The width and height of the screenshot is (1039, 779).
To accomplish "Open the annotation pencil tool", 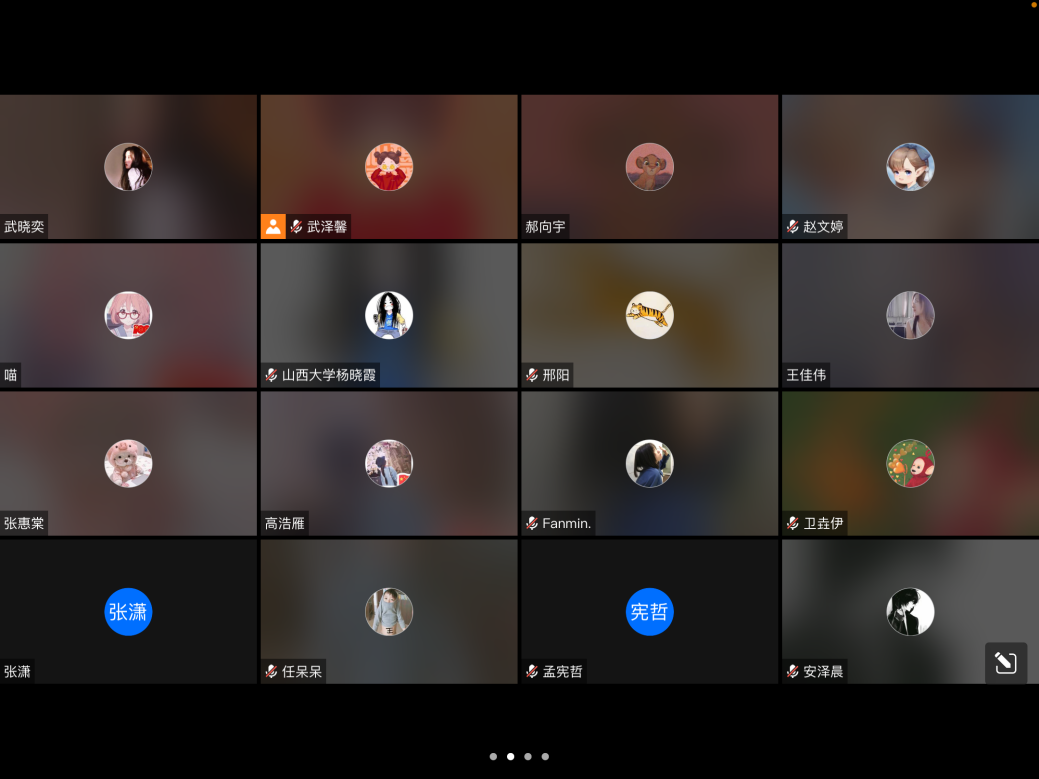I will 1006,662.
